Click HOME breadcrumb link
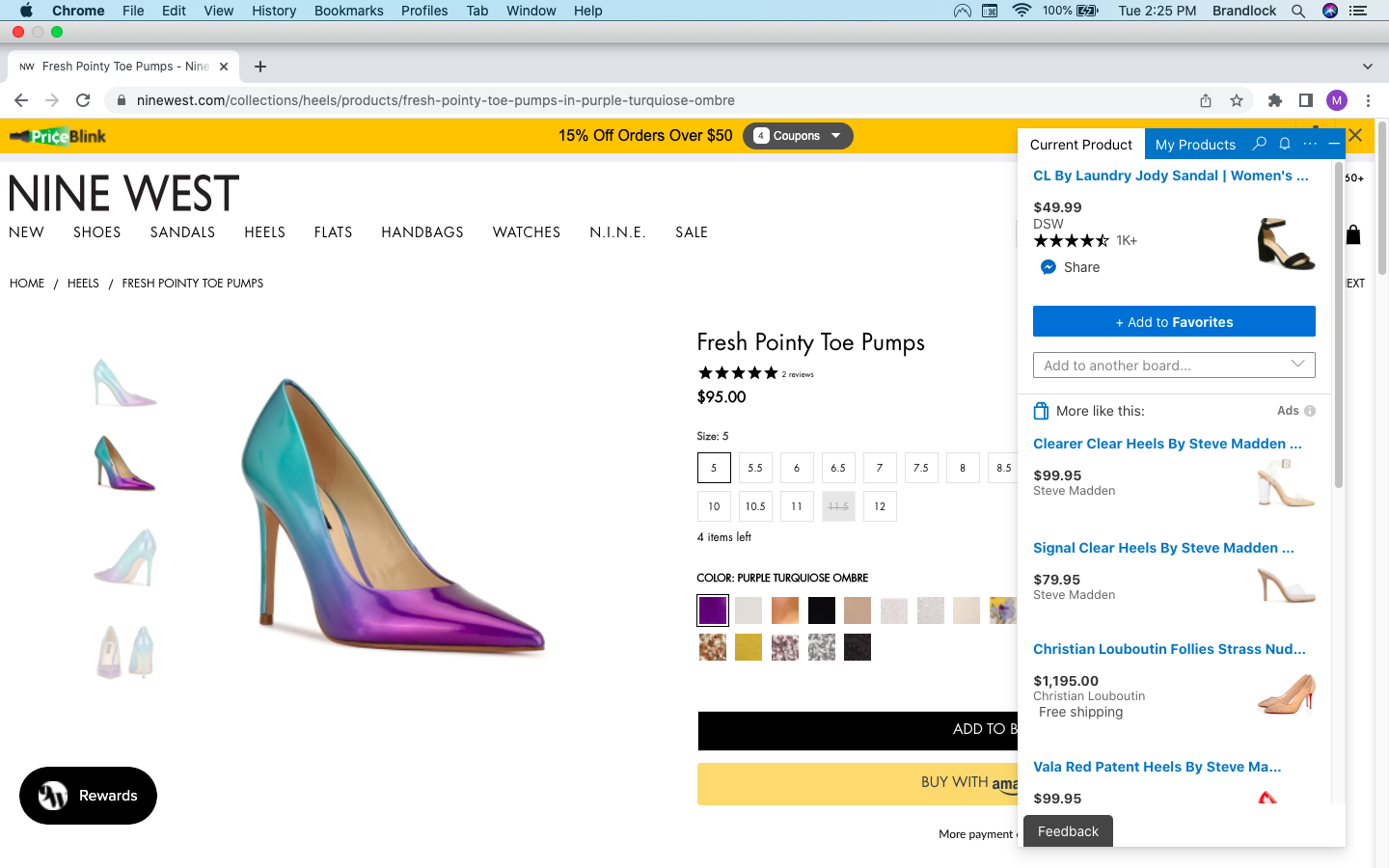 [x=27, y=284]
